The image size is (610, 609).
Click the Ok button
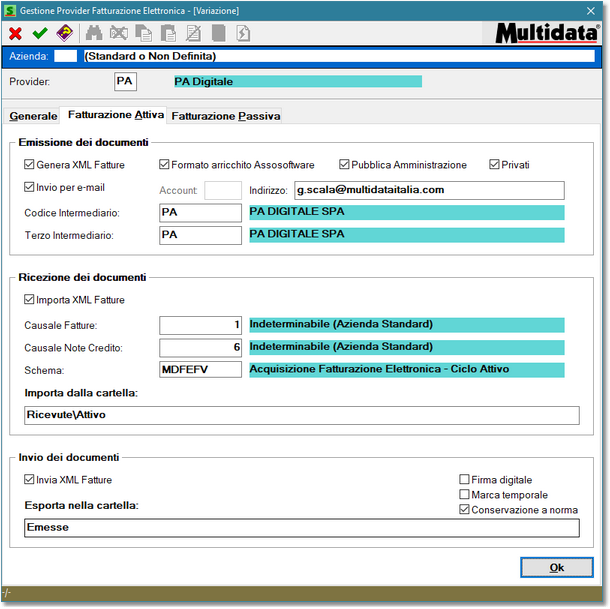click(x=557, y=567)
